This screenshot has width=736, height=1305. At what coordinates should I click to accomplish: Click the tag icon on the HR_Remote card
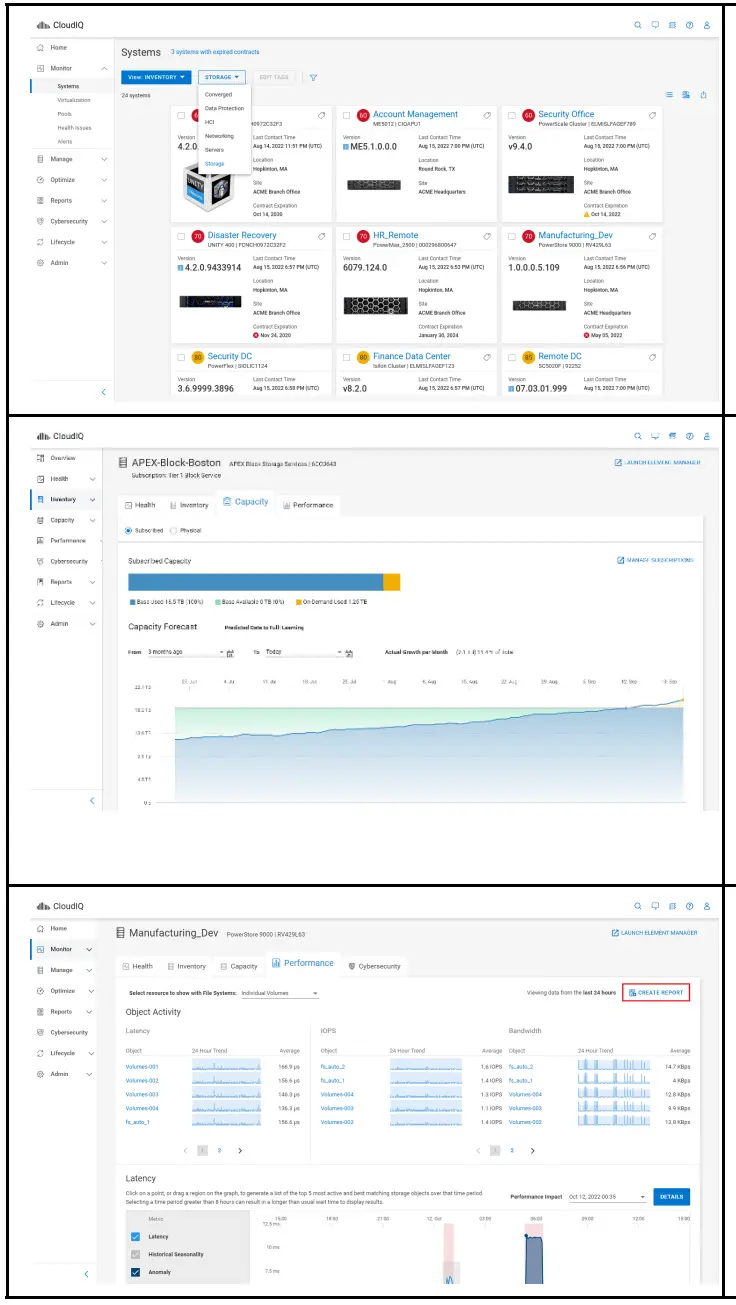[x=487, y=237]
